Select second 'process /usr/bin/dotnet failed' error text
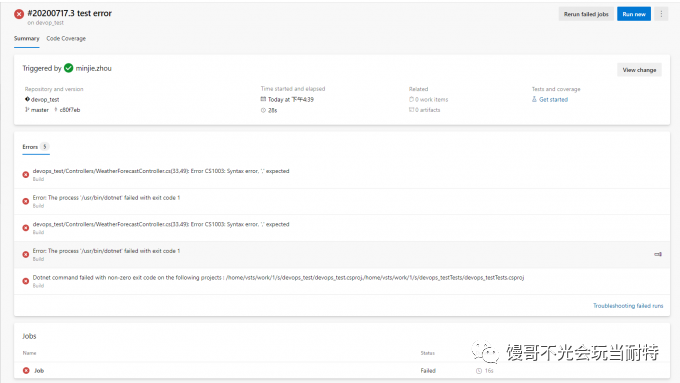The height and width of the screenshot is (383, 680). [106, 251]
